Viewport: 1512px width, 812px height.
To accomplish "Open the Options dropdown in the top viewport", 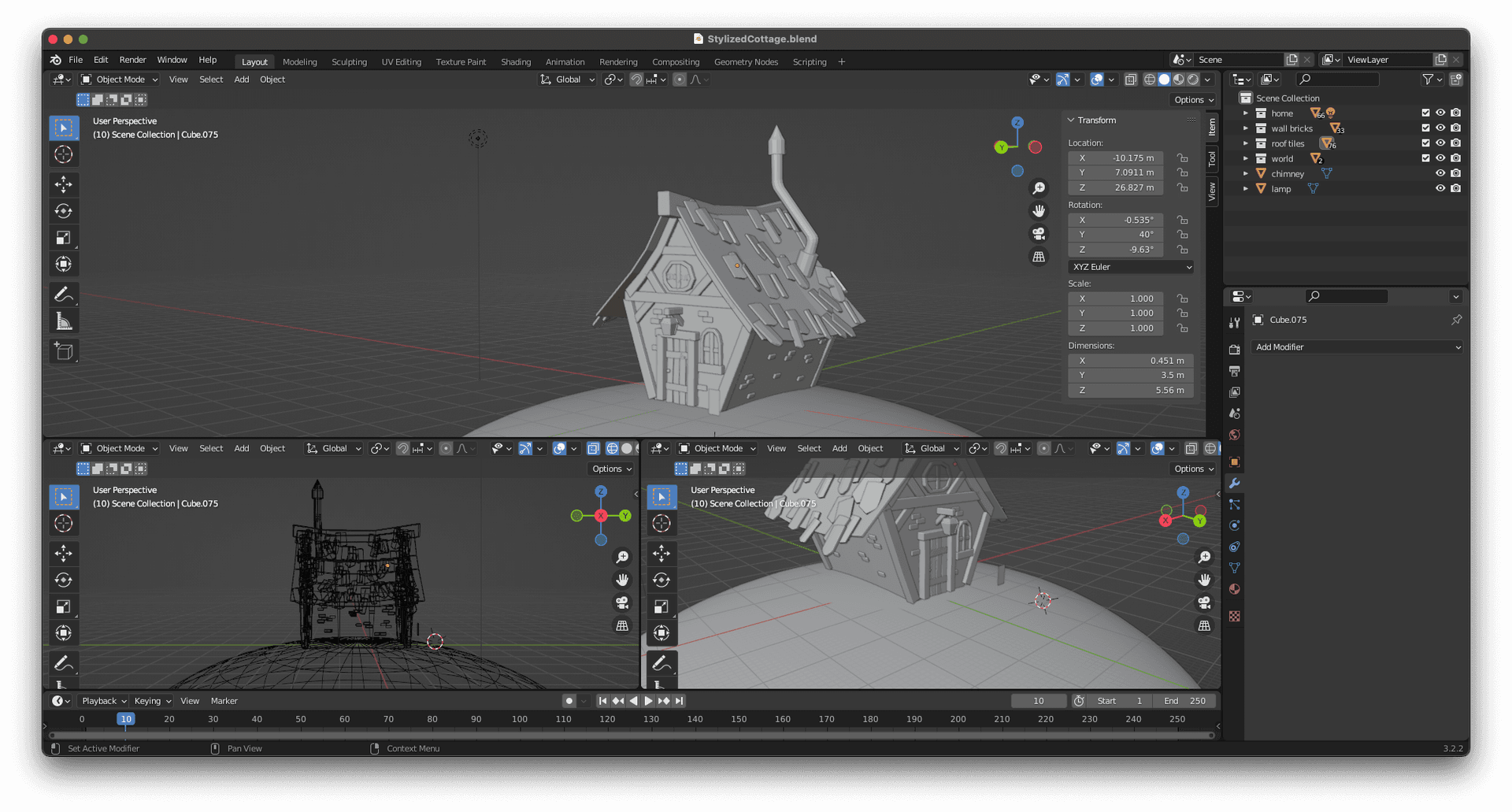I will (1194, 100).
